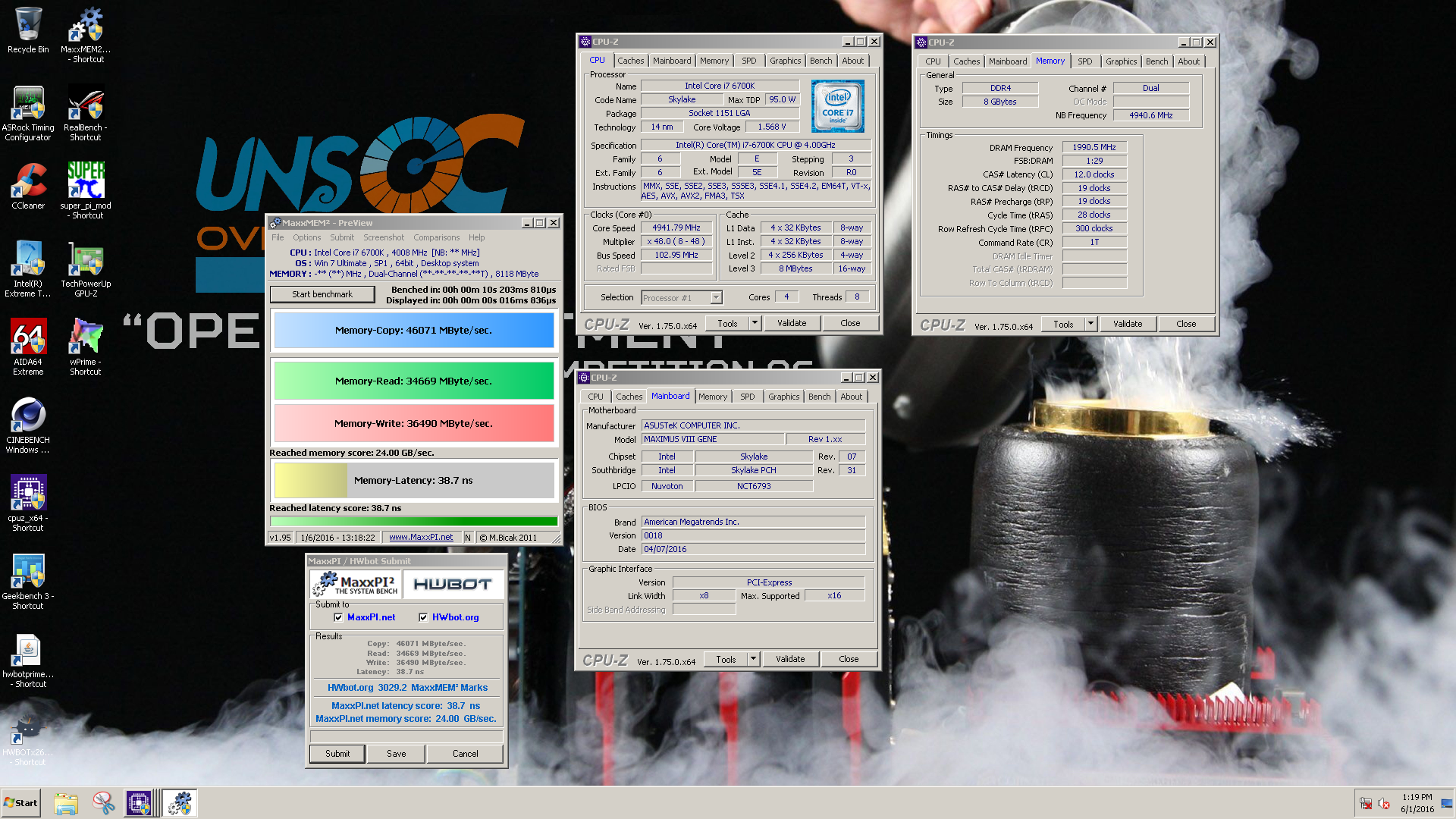Click the green benchmark progress bar
Image resolution: width=1456 pixels, height=819 pixels.
click(x=414, y=521)
